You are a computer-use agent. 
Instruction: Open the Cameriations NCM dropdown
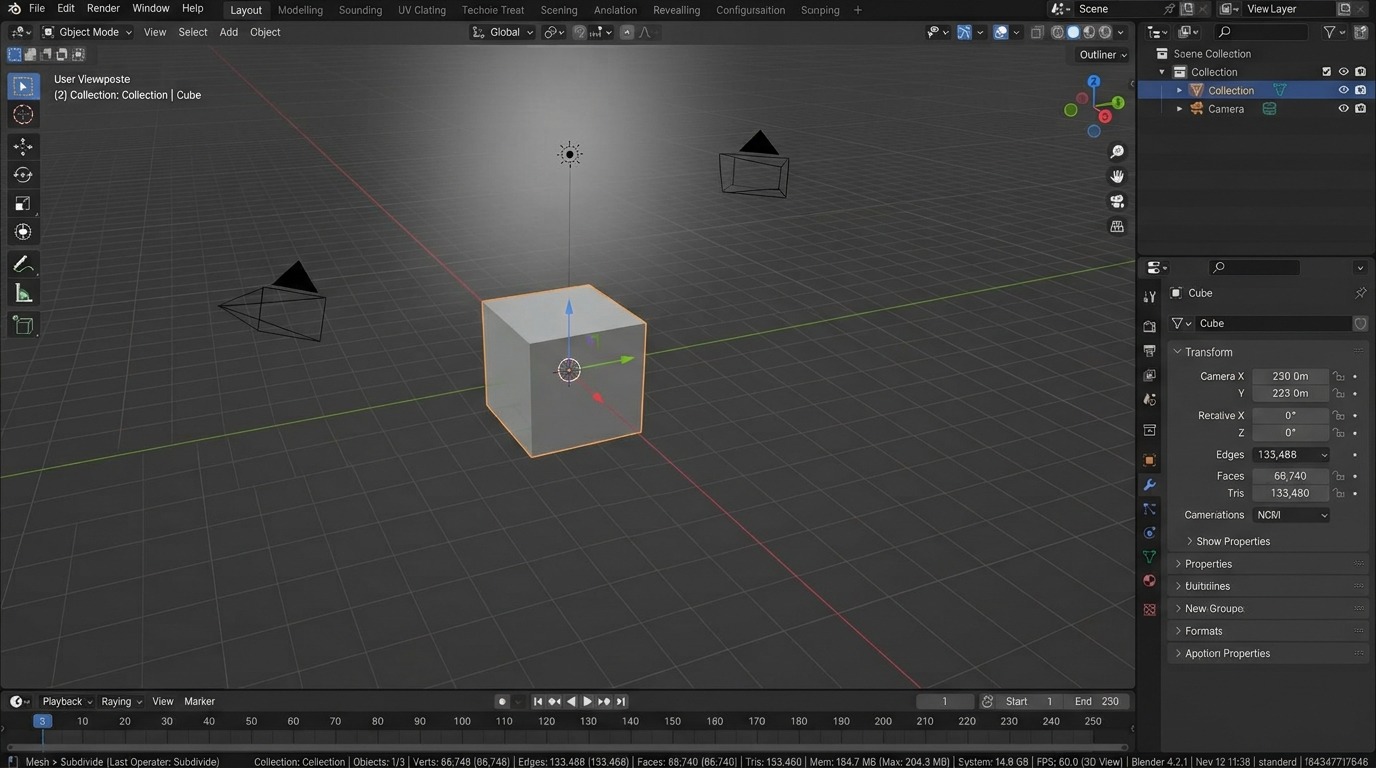1291,515
